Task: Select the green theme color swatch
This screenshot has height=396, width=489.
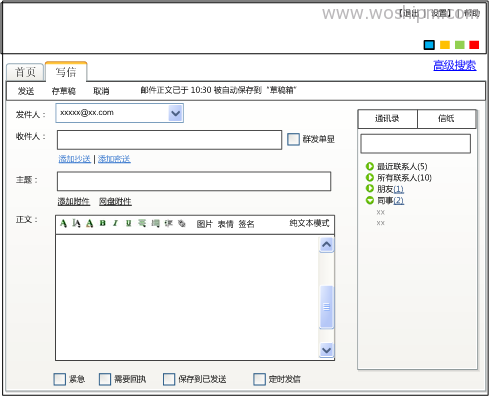Action: [460, 45]
